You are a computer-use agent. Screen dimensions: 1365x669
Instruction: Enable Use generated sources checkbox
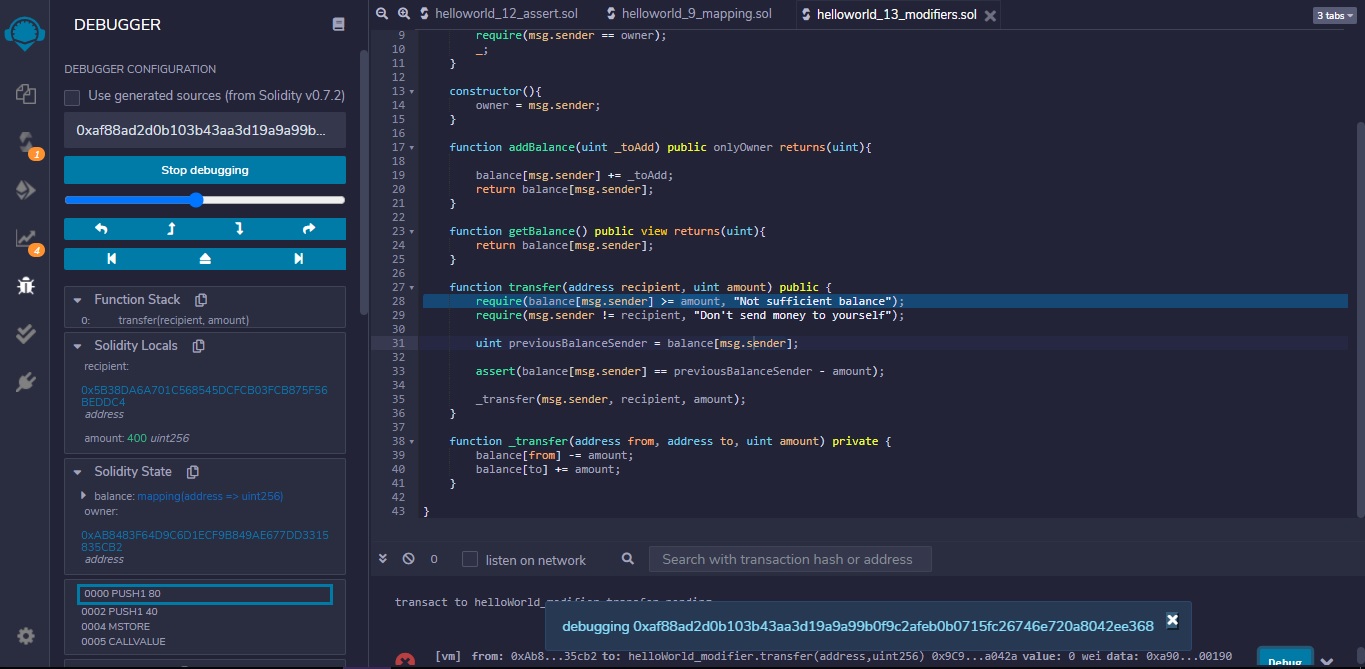72,97
